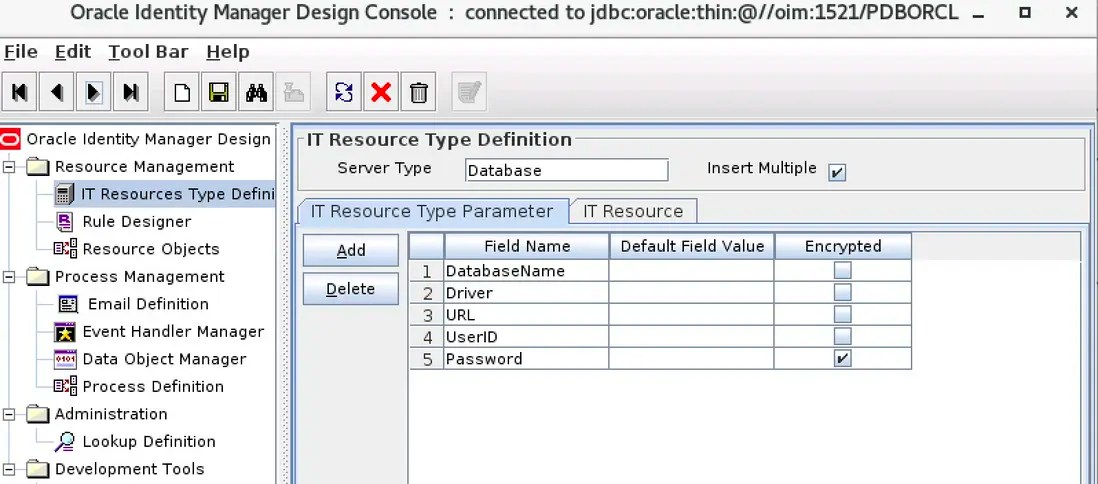Collapse the Development Tools tree node
Image resolution: width=1098 pixels, height=484 pixels.
pyautogui.click(x=9, y=469)
